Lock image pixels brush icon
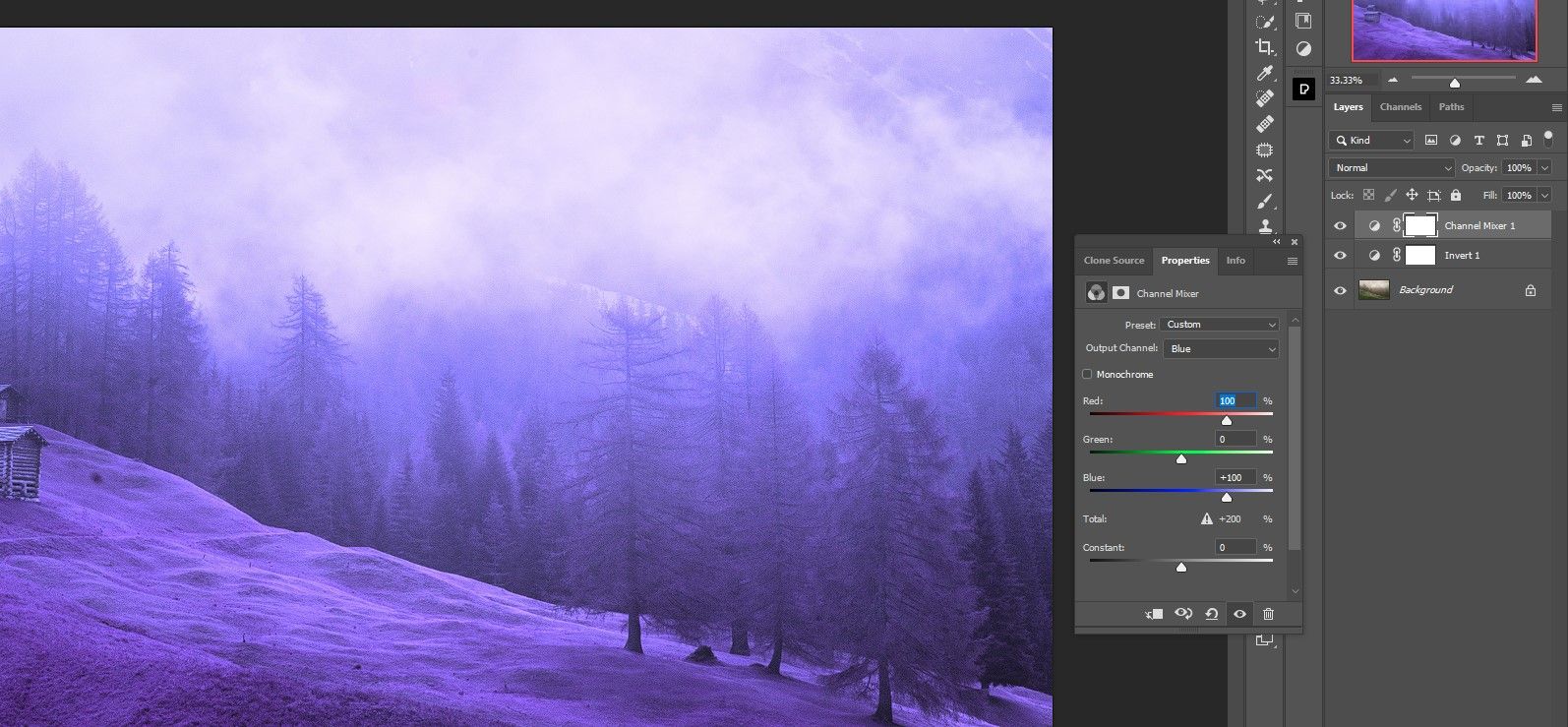 [x=1390, y=195]
